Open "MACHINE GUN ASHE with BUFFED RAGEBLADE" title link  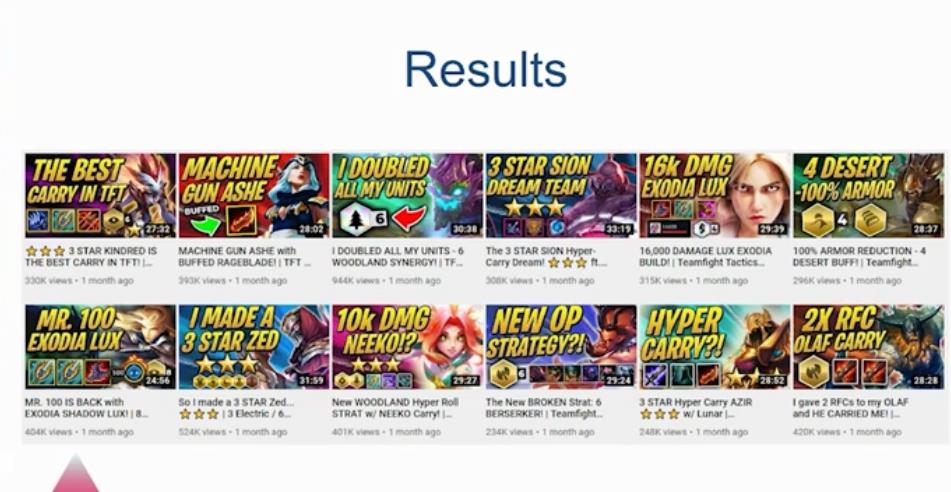[244, 257]
